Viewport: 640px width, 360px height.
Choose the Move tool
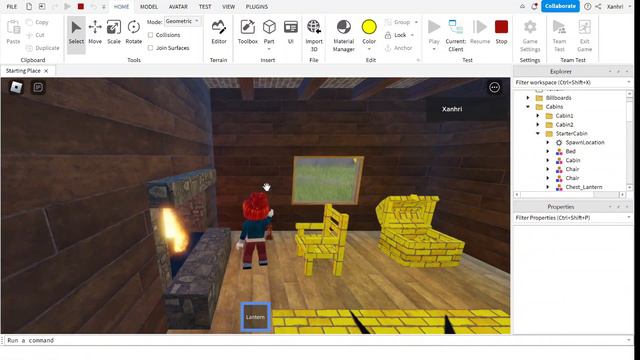[x=95, y=32]
